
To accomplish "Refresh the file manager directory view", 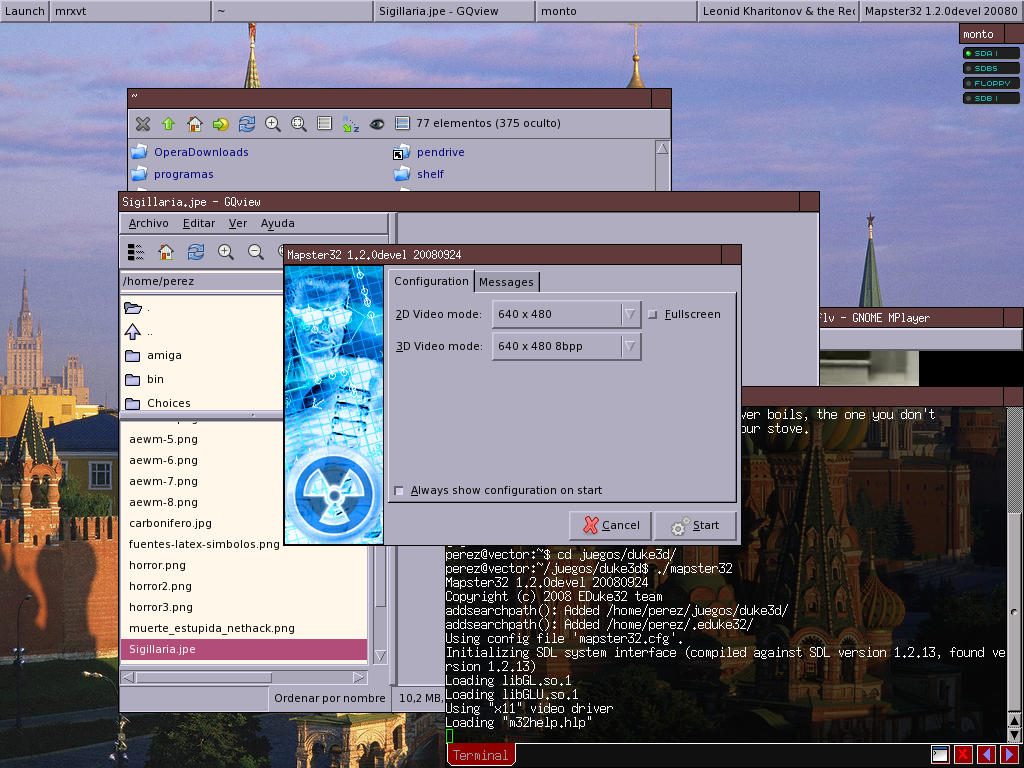I will pyautogui.click(x=247, y=123).
